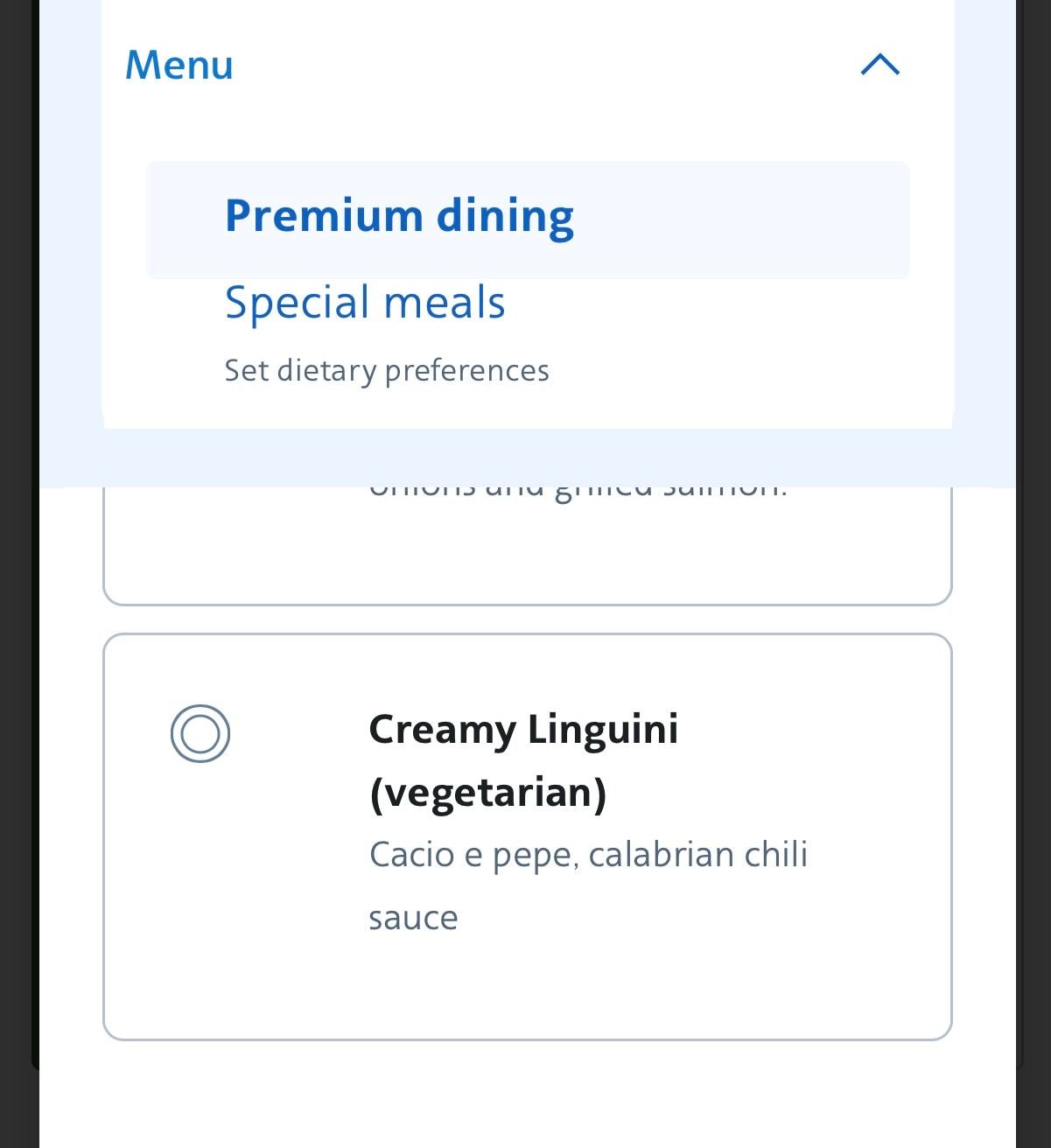Click the light blue strip below the menu panel
Viewport: 1051px width, 1148px height.
[x=527, y=458]
